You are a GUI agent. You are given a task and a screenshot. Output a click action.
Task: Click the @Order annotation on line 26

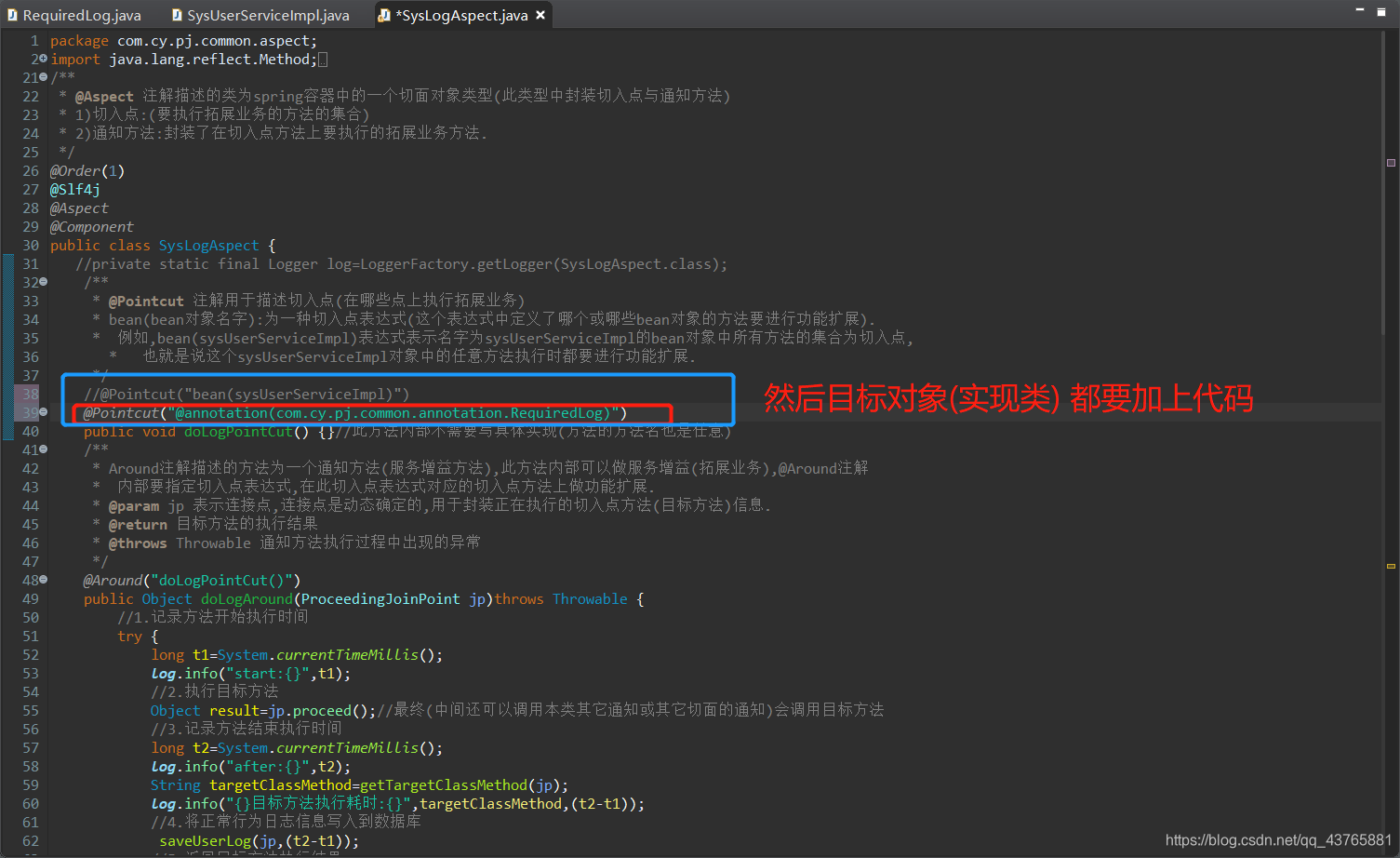87,170
